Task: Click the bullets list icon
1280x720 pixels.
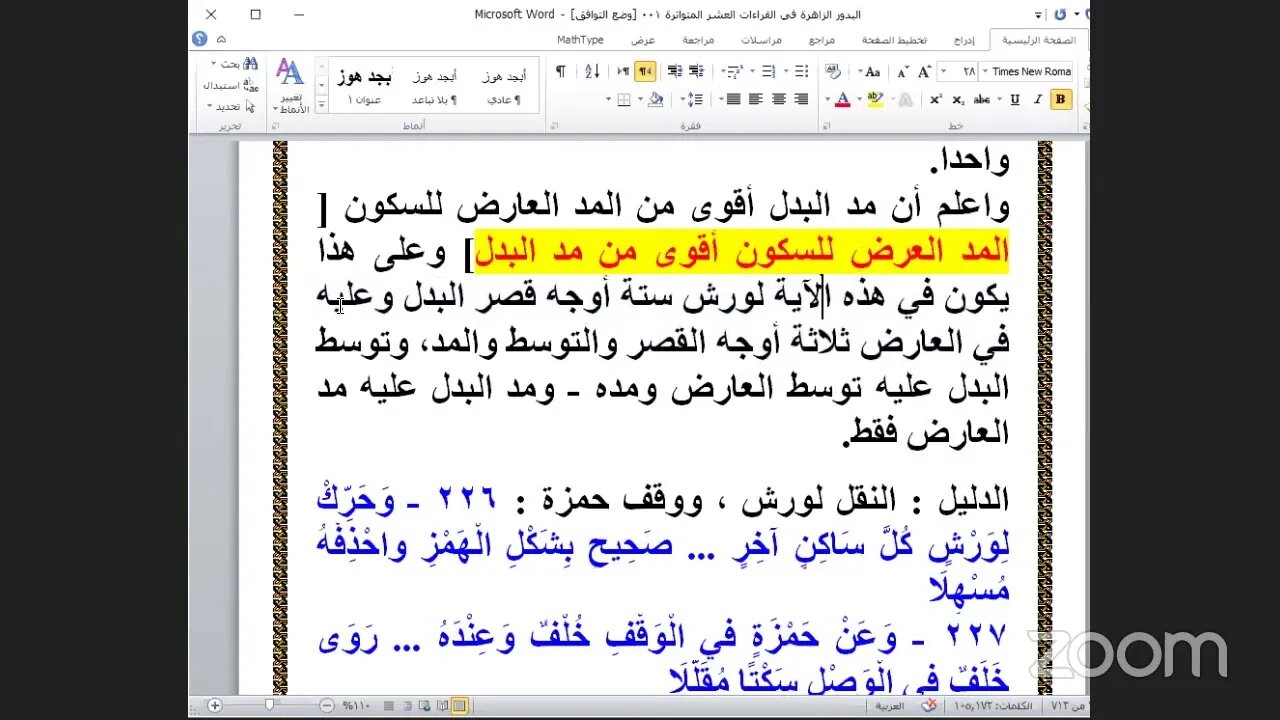Action: (802, 71)
